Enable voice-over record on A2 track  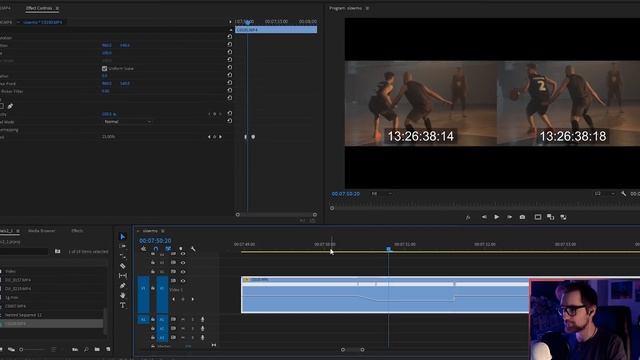(202, 329)
